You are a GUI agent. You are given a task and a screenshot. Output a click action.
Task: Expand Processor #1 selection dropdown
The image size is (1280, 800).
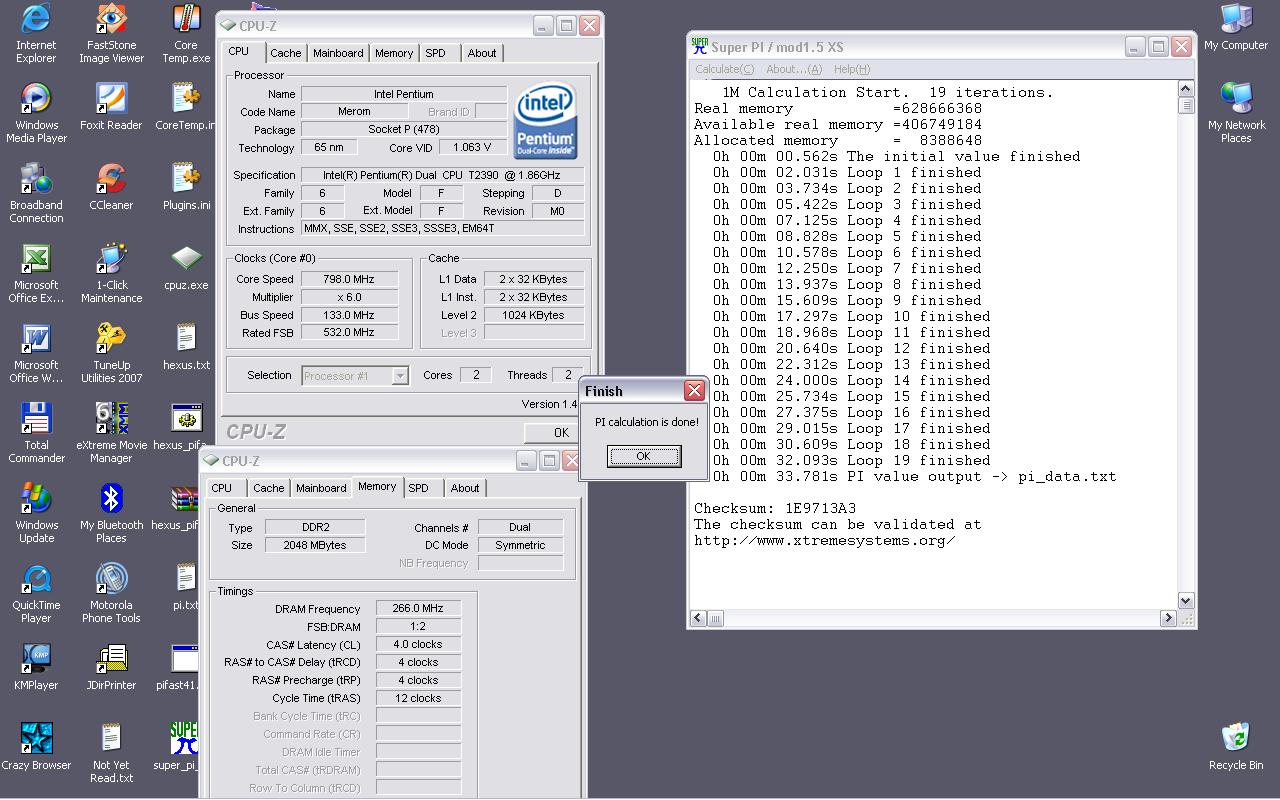pyautogui.click(x=400, y=376)
